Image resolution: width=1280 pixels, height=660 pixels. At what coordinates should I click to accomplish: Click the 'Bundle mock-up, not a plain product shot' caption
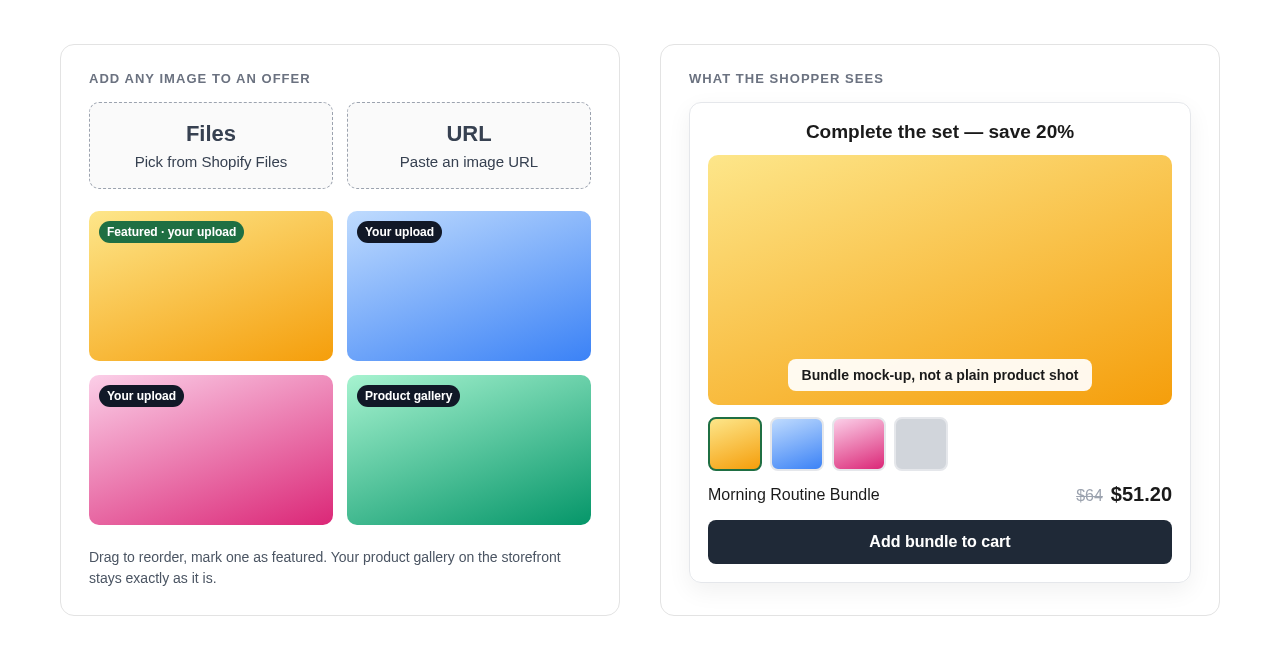(940, 375)
